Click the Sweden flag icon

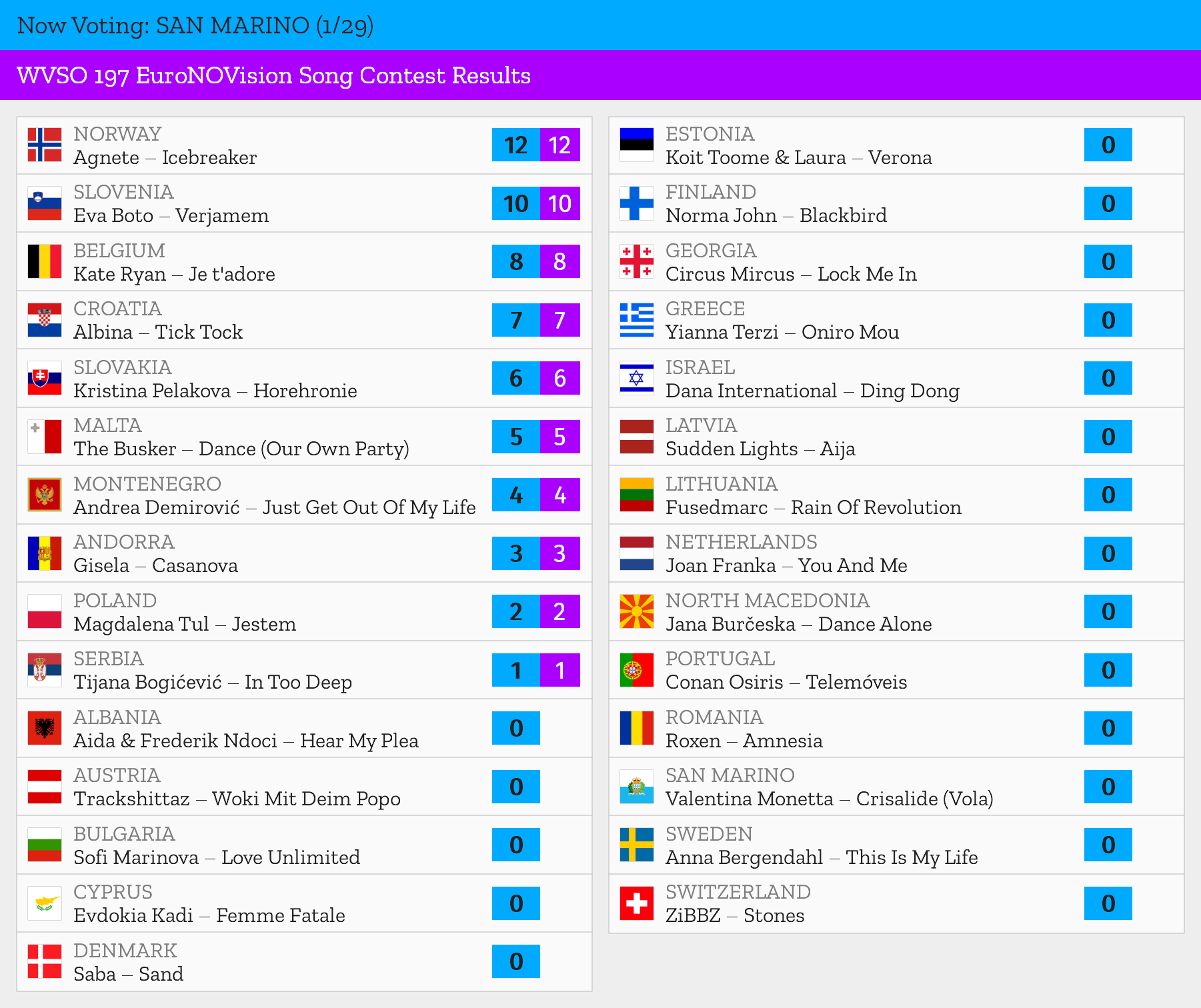637,845
